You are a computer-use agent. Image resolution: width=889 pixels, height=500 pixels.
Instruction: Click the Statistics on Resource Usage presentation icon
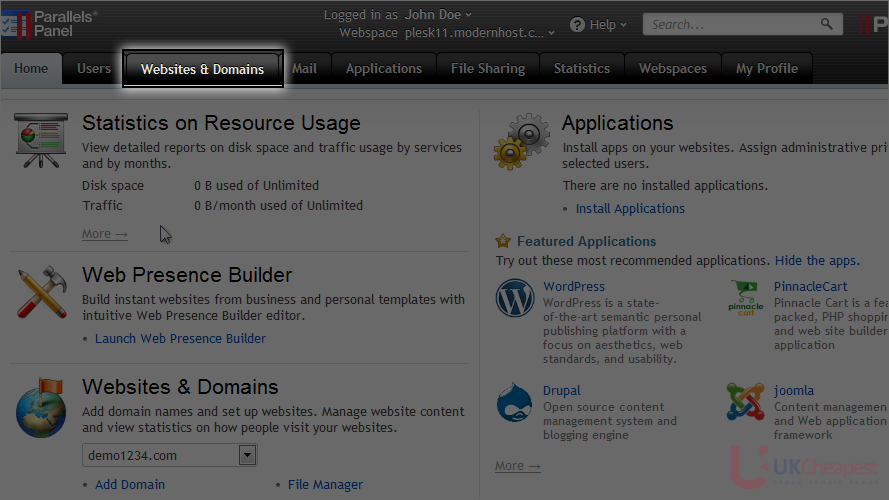tap(41, 140)
